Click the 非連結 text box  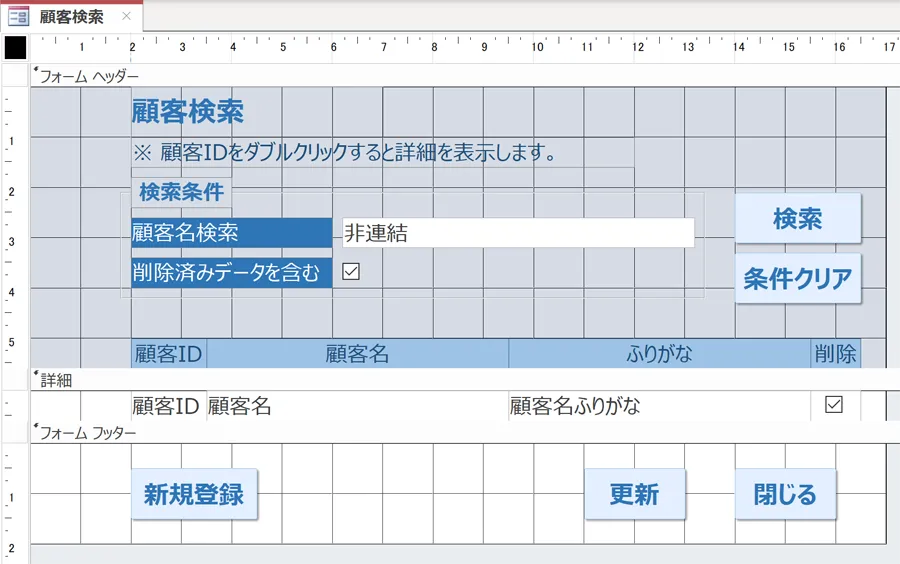(x=518, y=233)
